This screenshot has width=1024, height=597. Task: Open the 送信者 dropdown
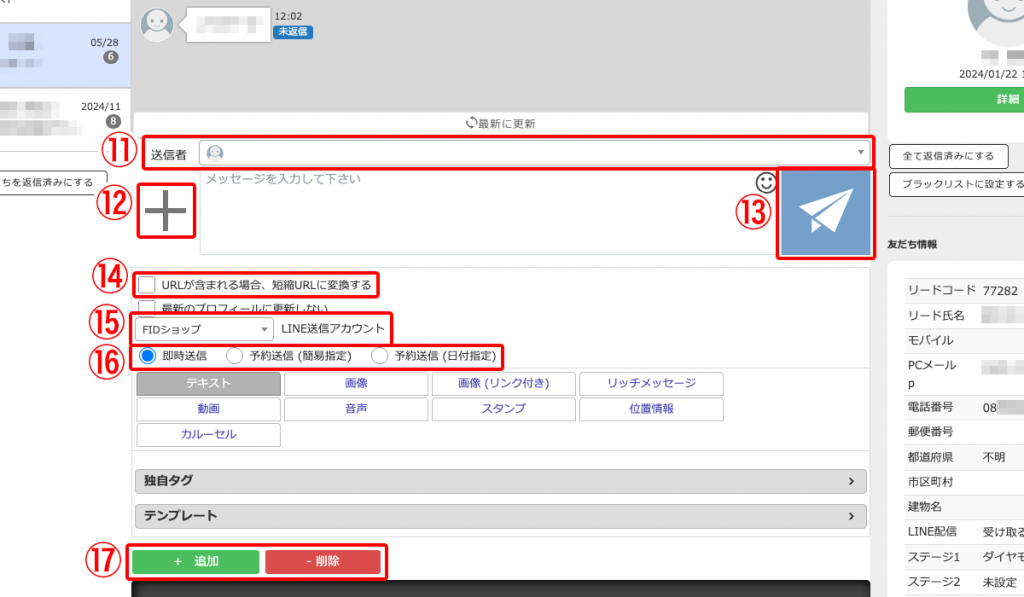(x=535, y=152)
